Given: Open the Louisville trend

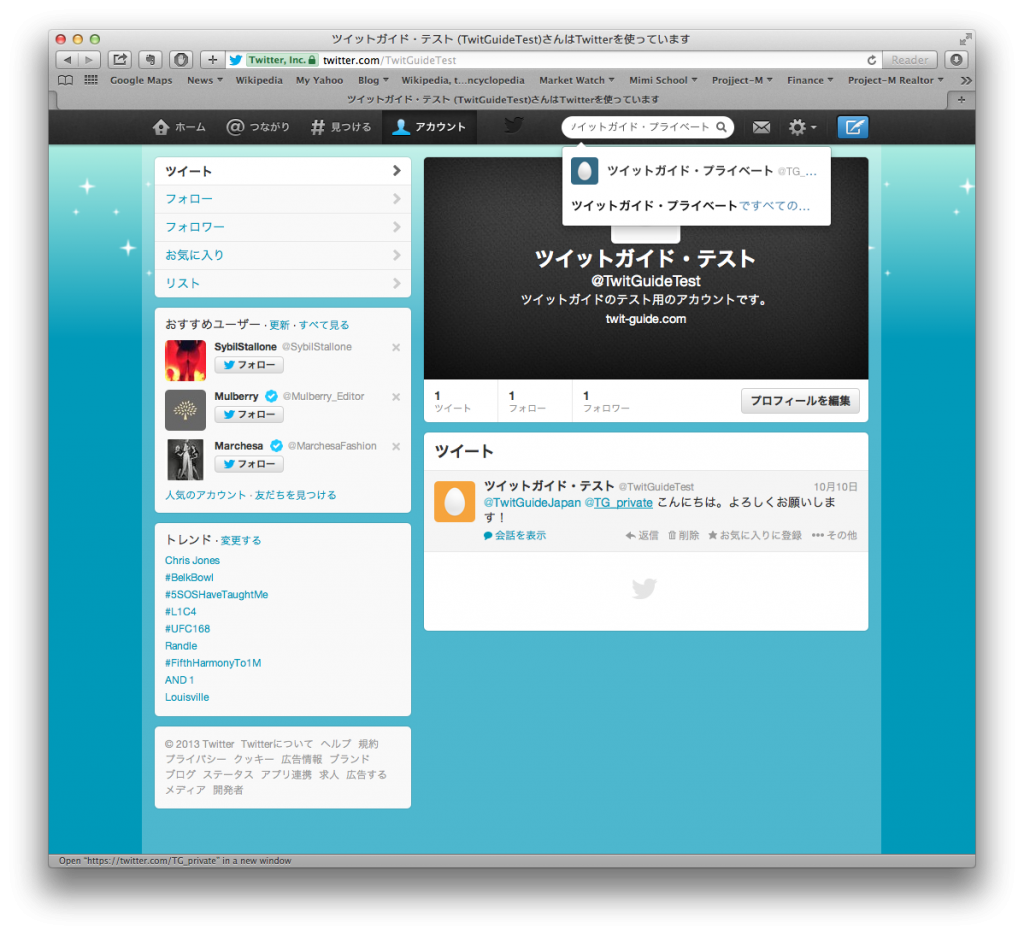Looking at the screenshot, I should pyautogui.click(x=187, y=697).
